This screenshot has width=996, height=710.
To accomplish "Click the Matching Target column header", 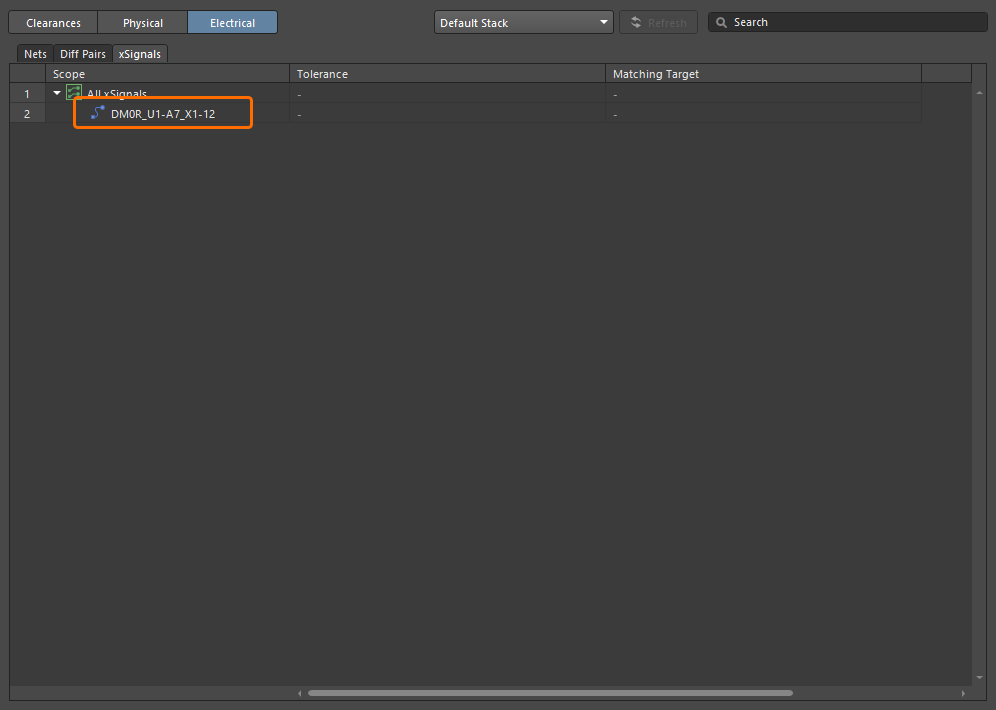I will [x=763, y=74].
